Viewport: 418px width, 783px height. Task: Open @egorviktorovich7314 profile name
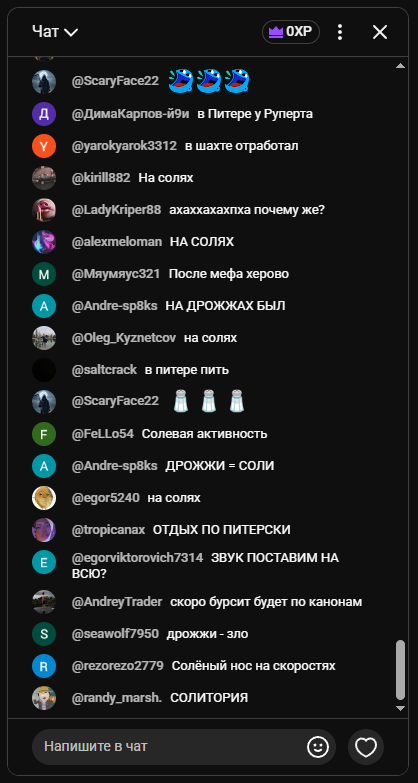pos(137,558)
